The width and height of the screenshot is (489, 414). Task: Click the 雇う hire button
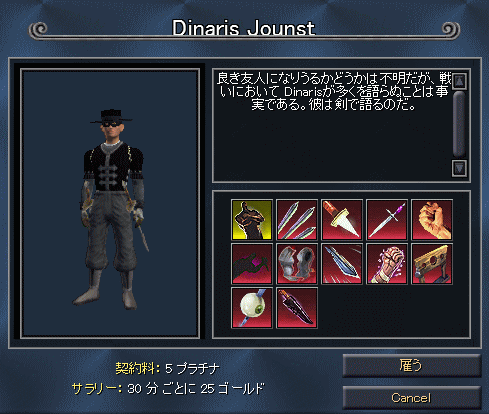pyautogui.click(x=412, y=366)
